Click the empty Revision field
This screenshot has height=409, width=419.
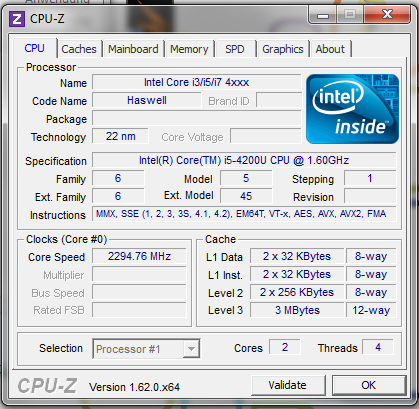370,196
